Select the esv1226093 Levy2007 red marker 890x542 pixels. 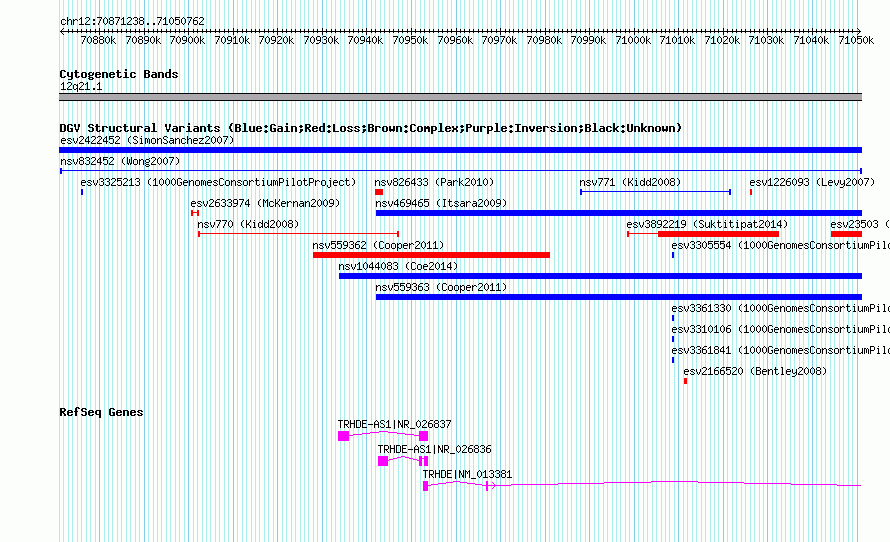tap(751, 192)
